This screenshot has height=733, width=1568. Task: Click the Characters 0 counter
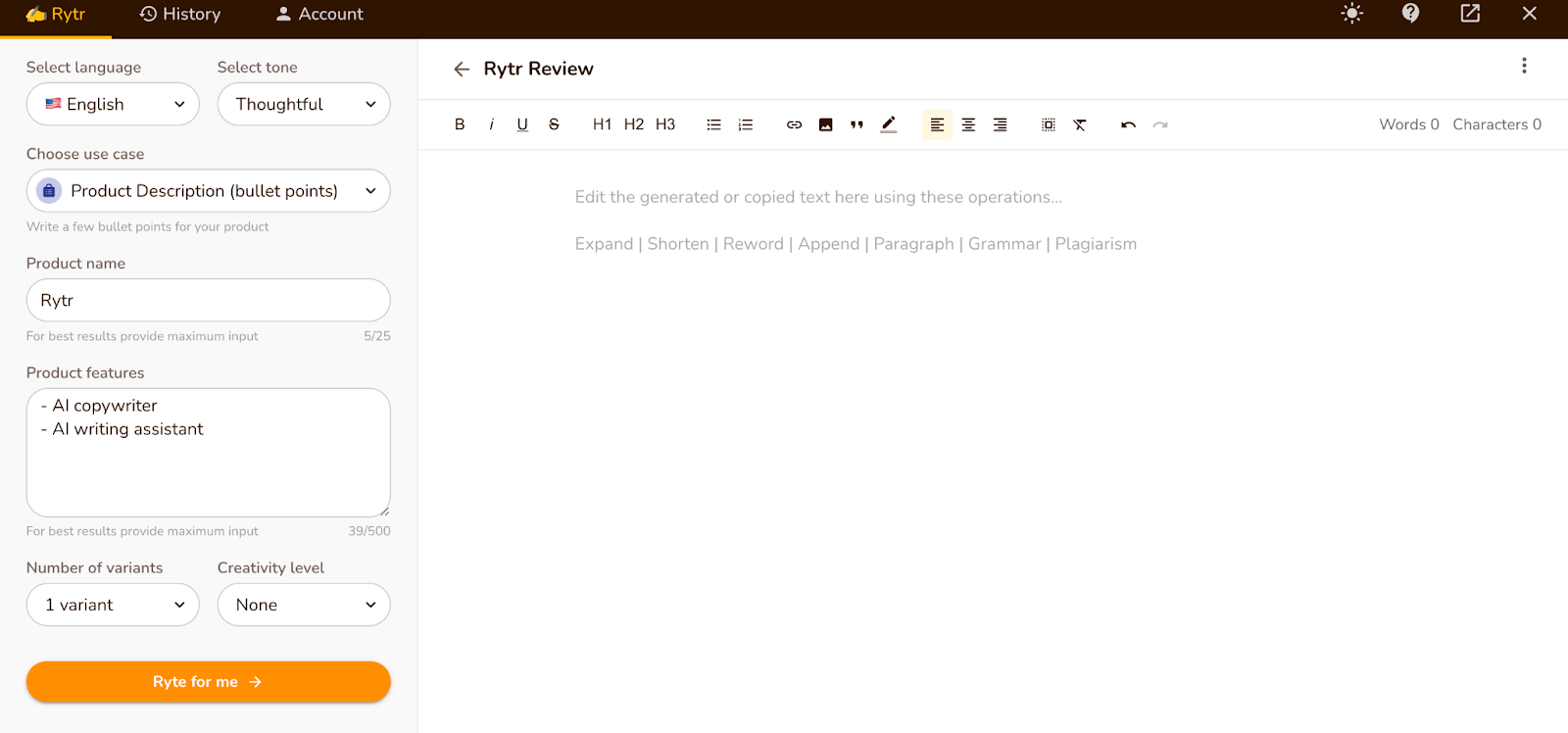(x=1497, y=124)
